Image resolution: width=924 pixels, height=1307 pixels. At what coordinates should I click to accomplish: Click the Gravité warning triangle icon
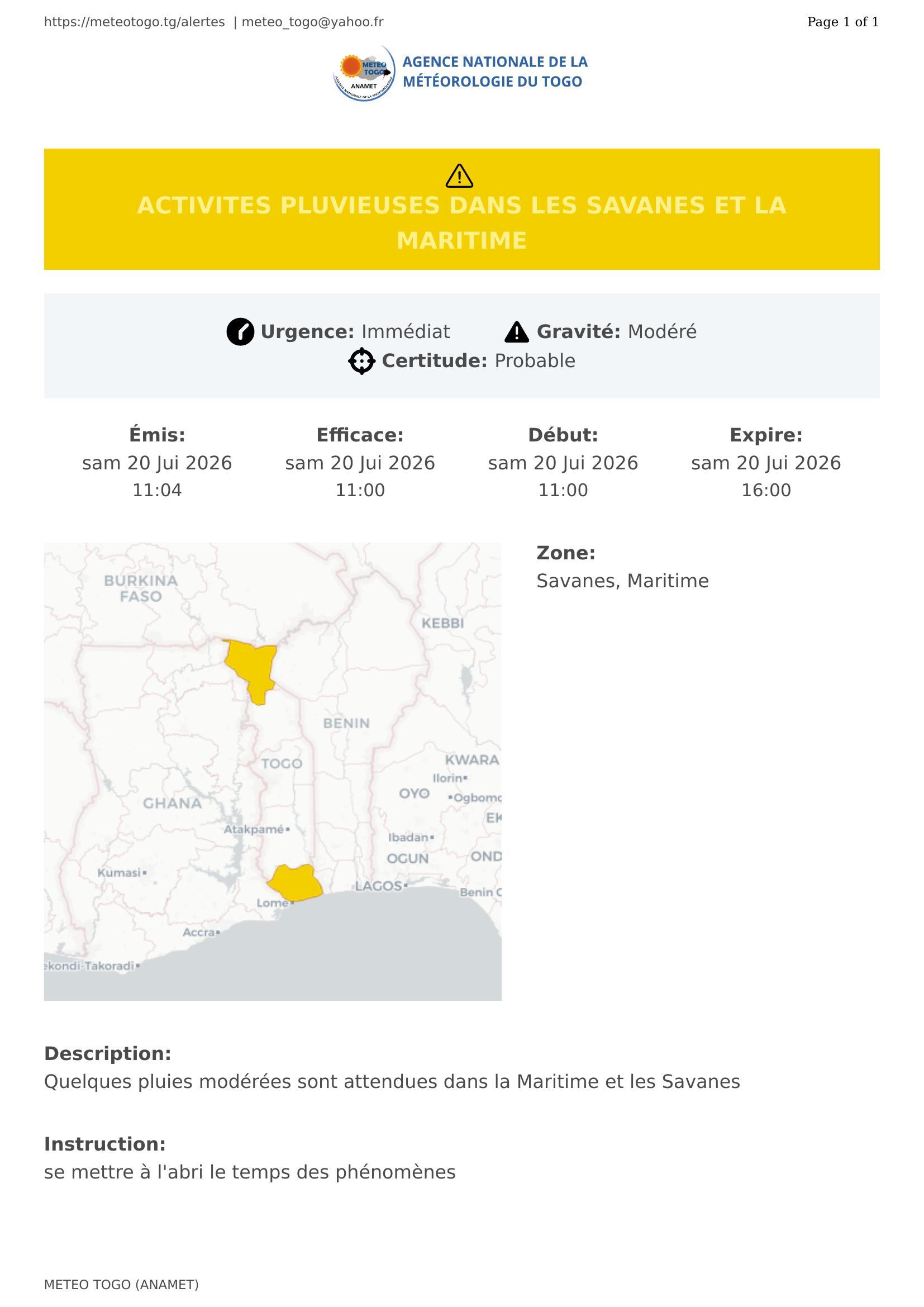pos(517,332)
